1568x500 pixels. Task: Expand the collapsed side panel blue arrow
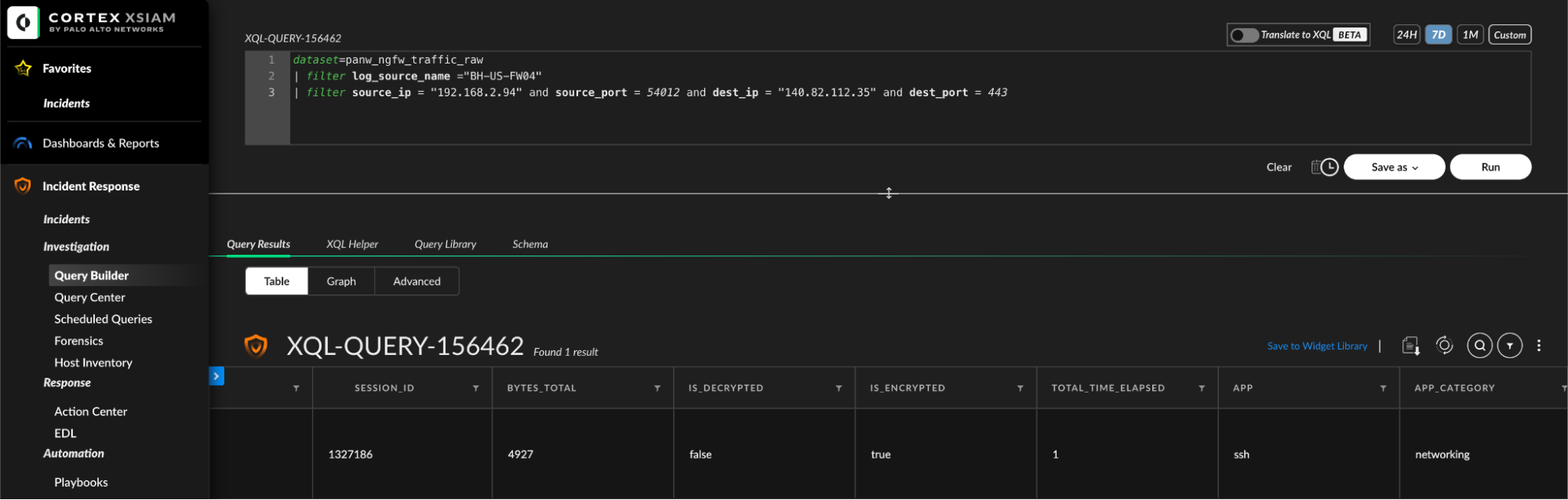point(216,376)
